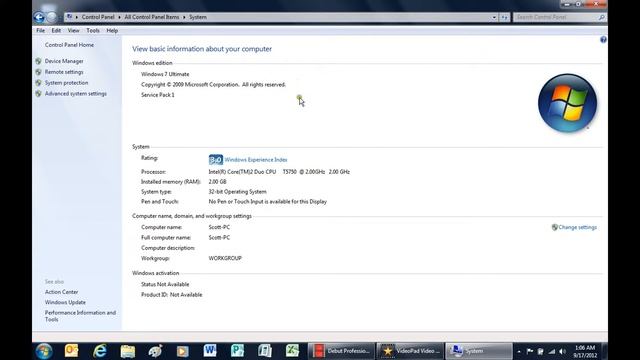The height and width of the screenshot is (360, 640).
Task: Open the Windows Experience Index link
Action: click(x=256, y=160)
